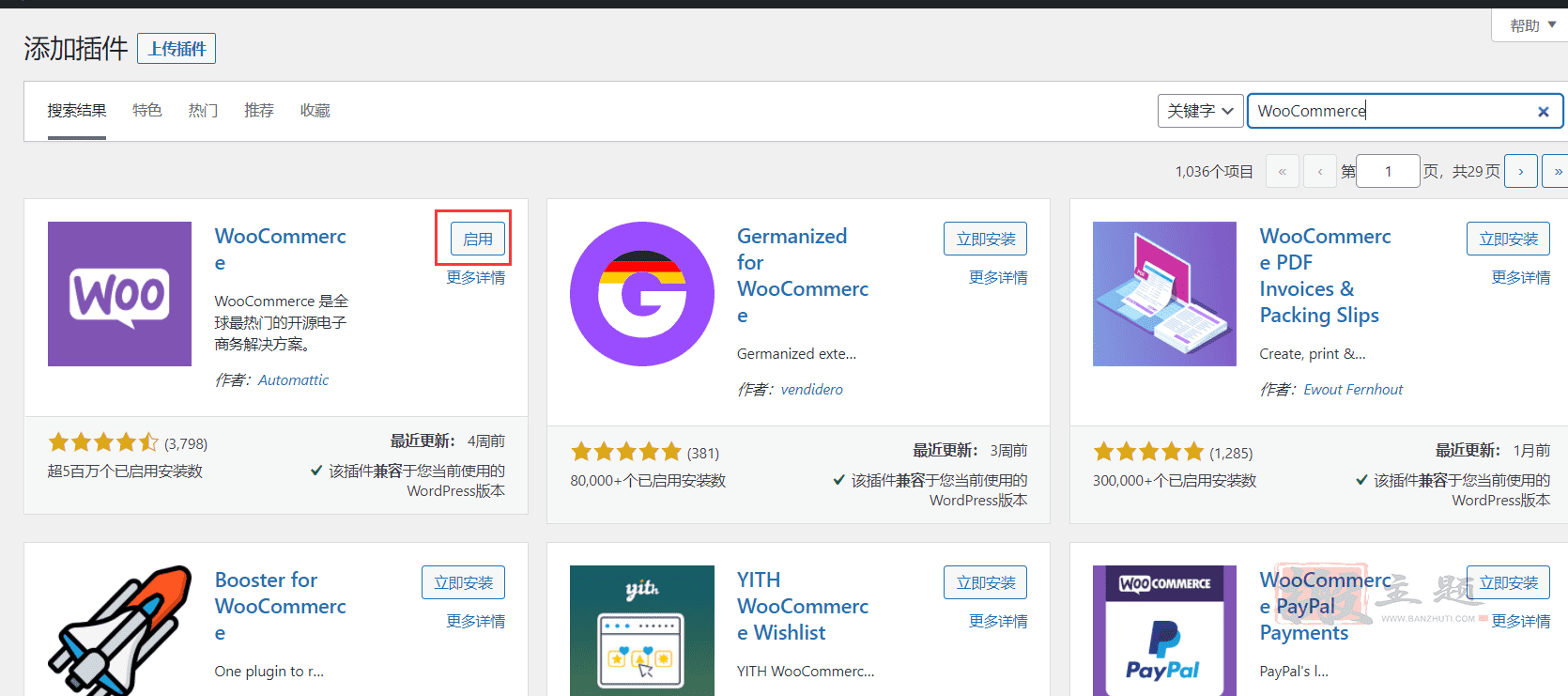
Task: Open the Germanized for WooCommerce title link
Action: [x=803, y=275]
